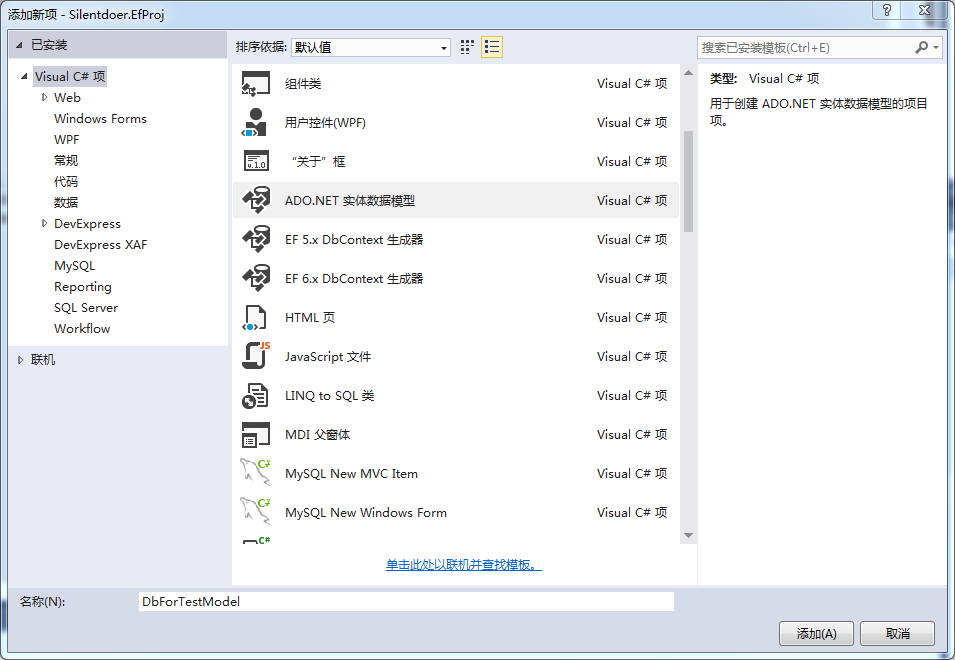Viewport: 955px width, 660px height.
Task: Select Visual C# 项 in tree
Action: point(70,77)
